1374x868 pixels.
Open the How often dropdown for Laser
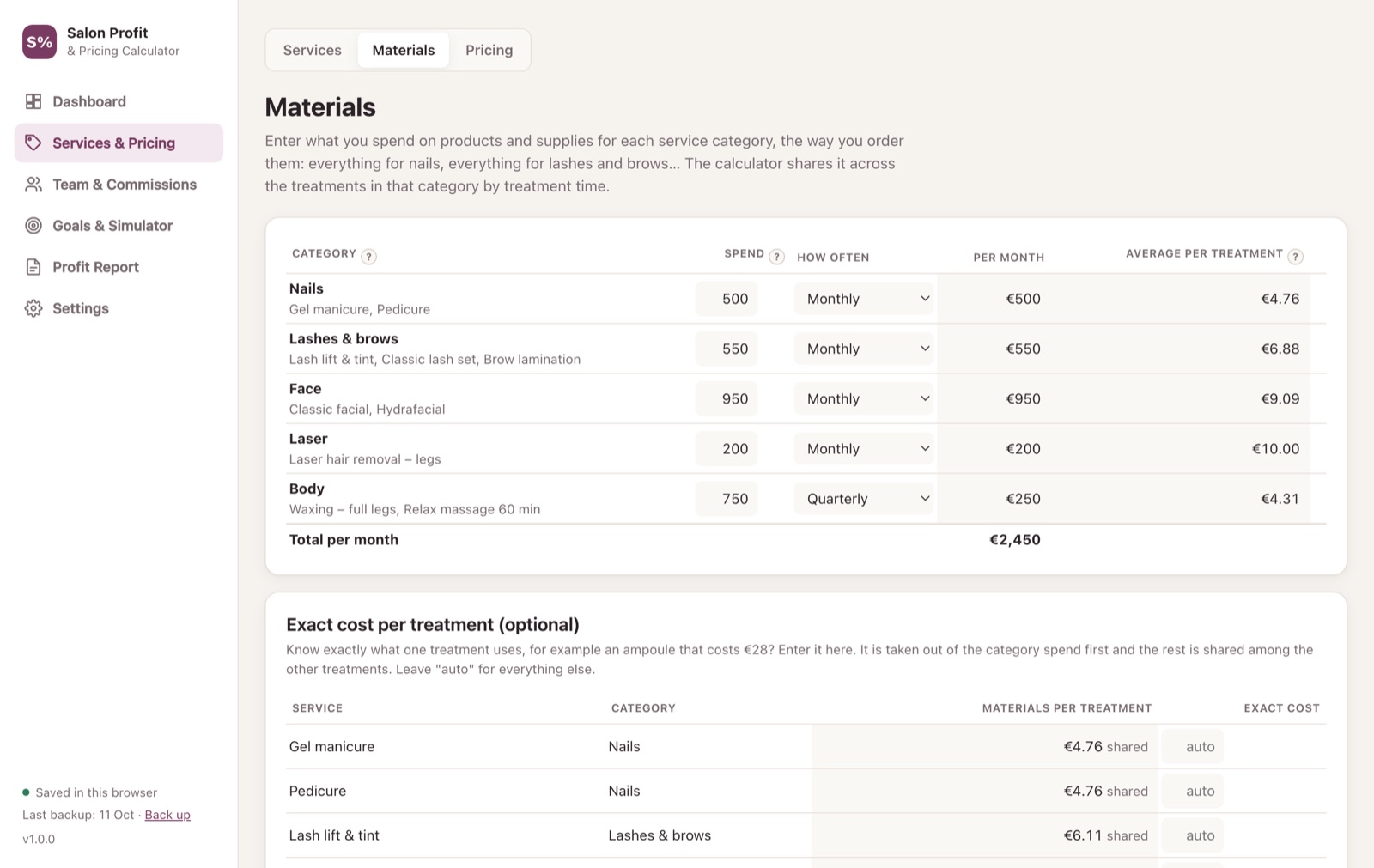(x=864, y=448)
